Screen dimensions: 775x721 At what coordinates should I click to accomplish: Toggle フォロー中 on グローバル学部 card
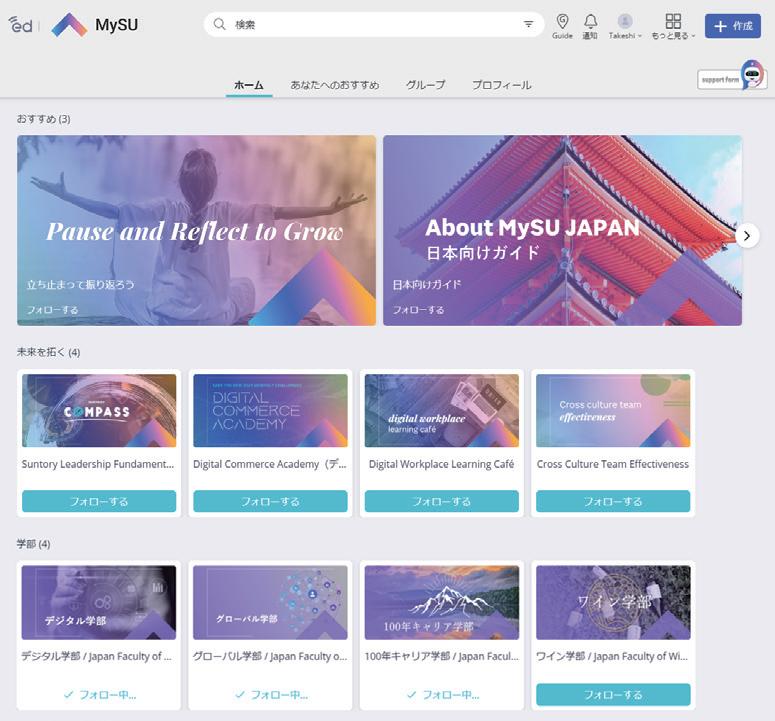pos(271,694)
